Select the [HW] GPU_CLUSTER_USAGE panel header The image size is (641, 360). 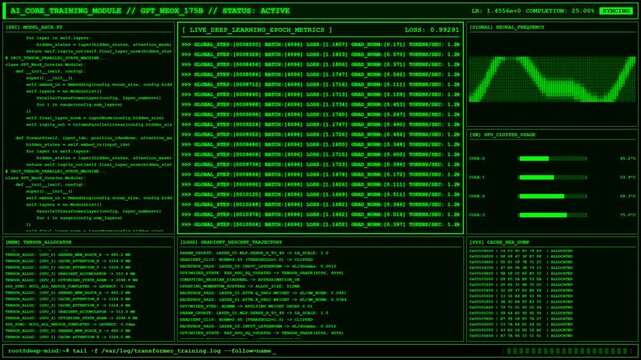pos(502,135)
